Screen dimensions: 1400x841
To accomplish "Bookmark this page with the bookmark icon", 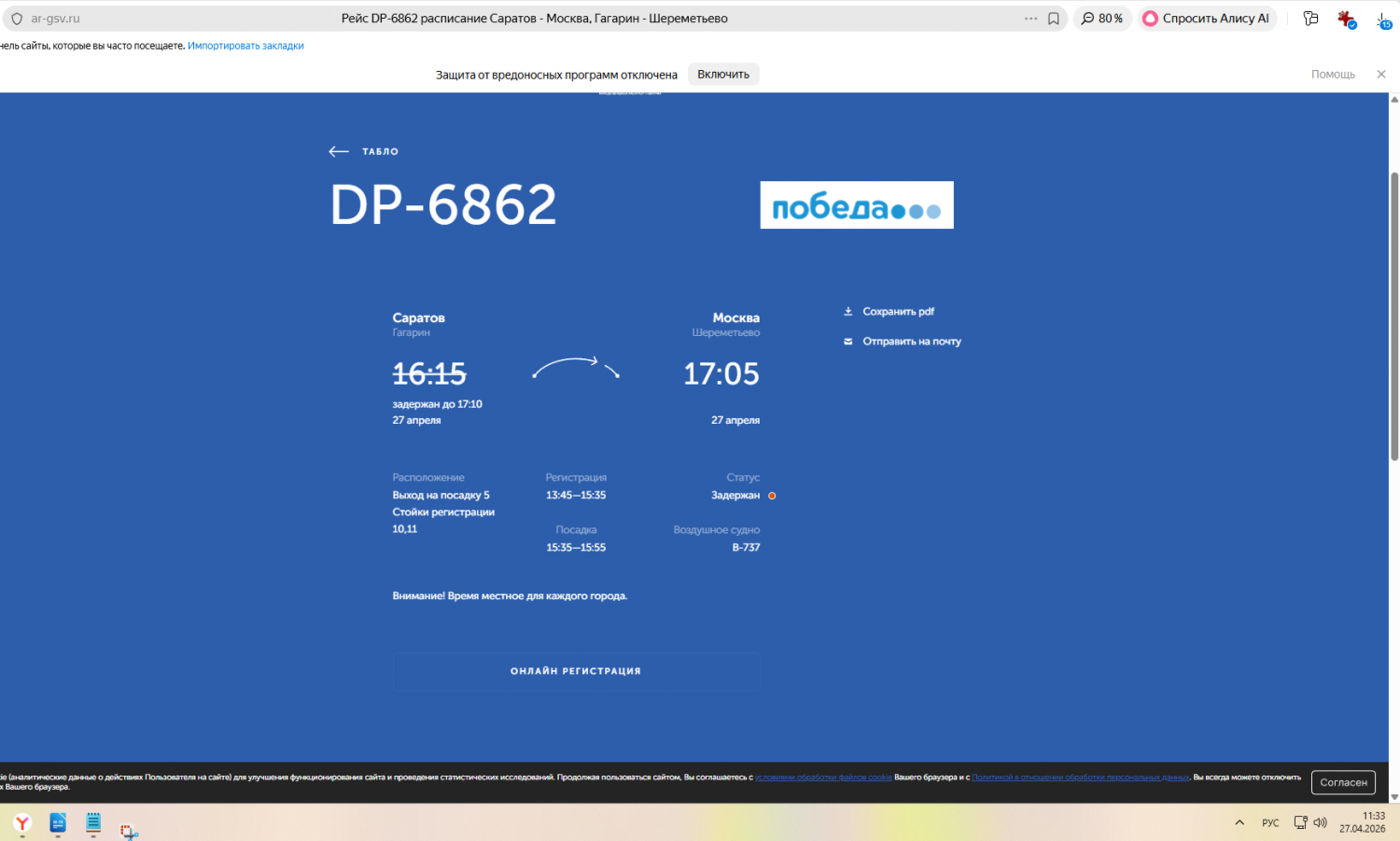I will coord(1054,19).
